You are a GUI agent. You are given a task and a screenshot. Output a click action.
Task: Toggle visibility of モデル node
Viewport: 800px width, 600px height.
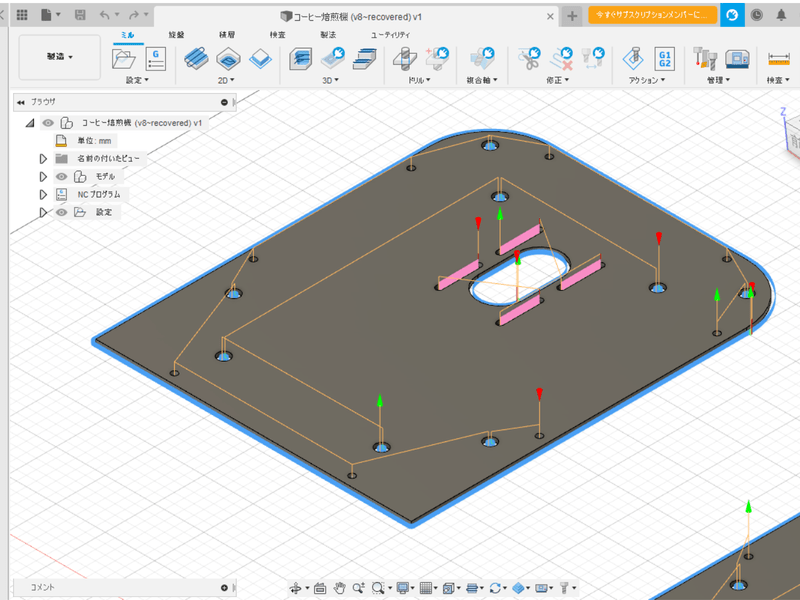[62, 176]
